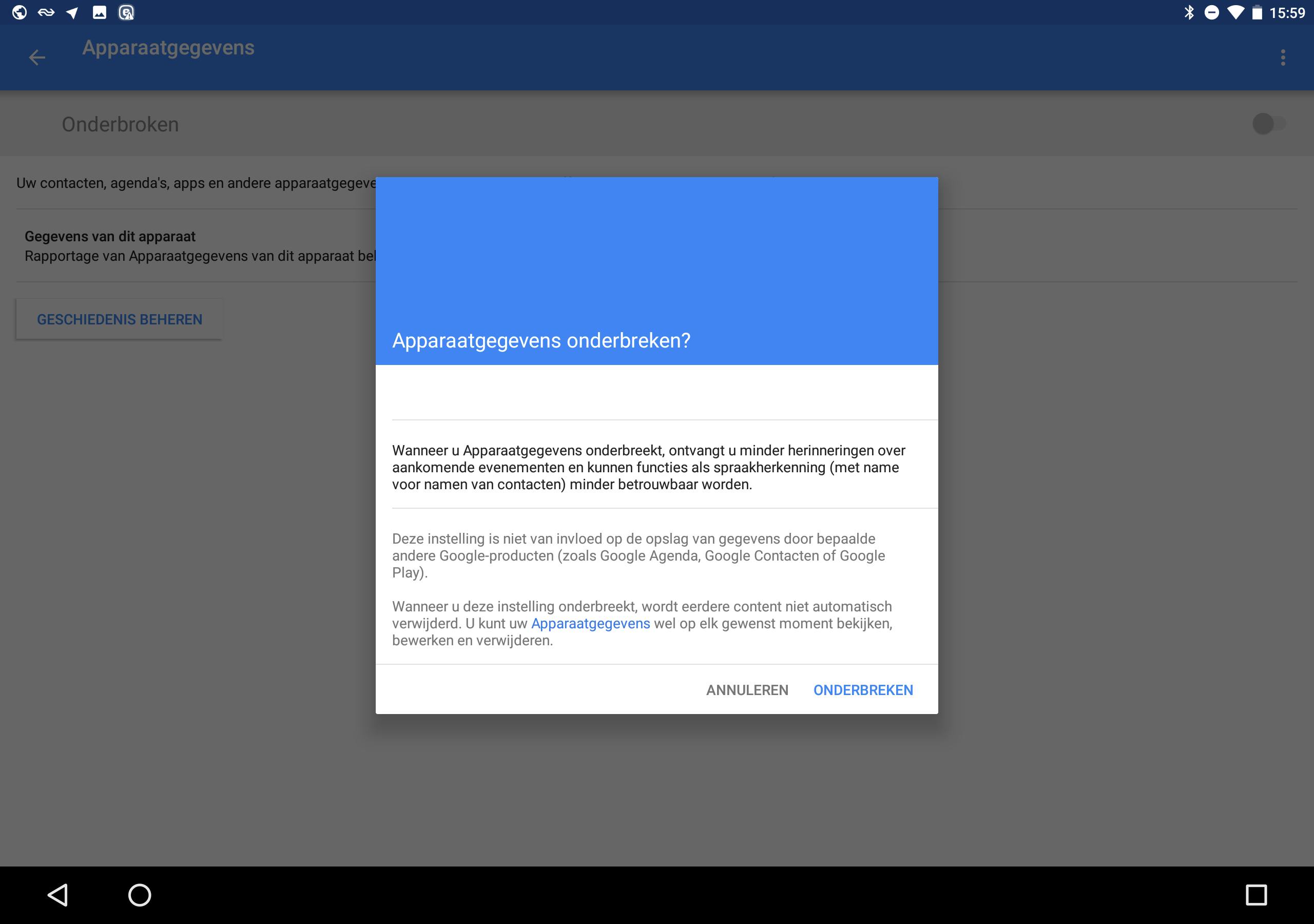Confirm with the ONDERBREKEN button
Image resolution: width=1314 pixels, height=924 pixels.
pos(863,690)
